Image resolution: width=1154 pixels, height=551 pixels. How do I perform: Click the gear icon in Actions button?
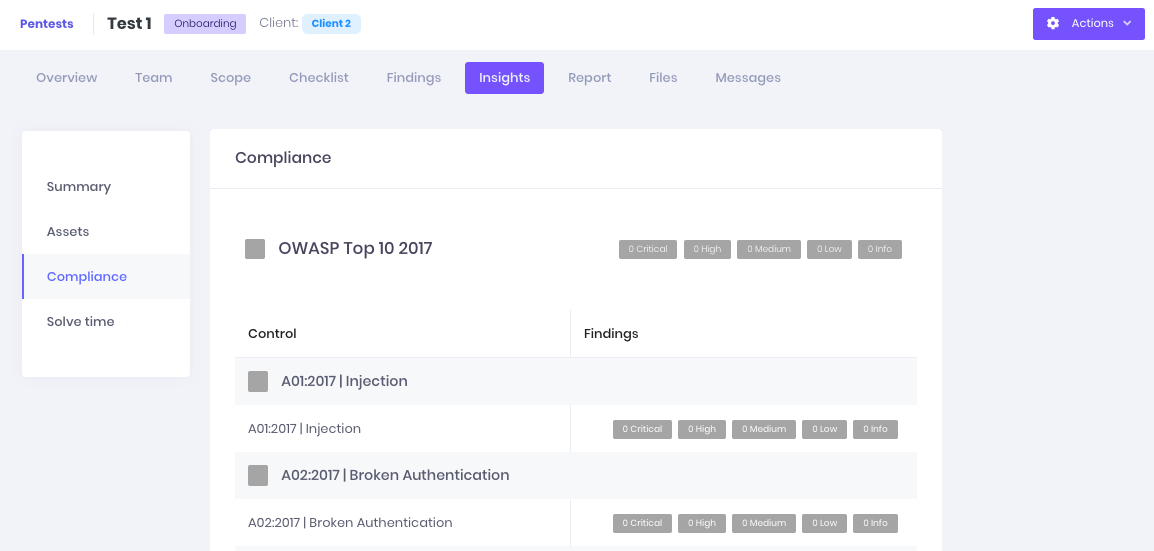coord(1053,24)
